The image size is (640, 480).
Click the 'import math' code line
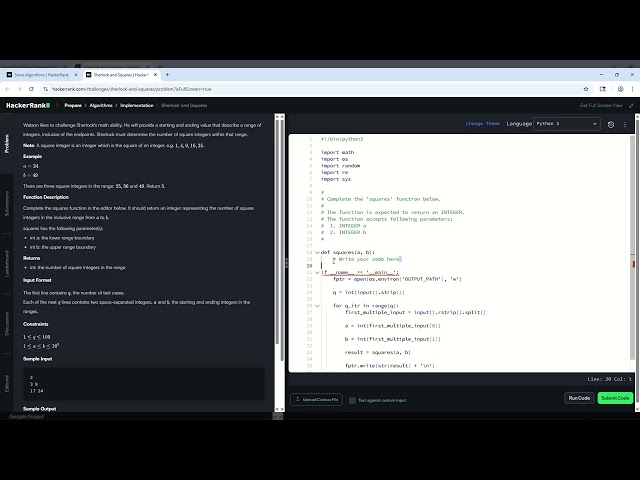click(338, 153)
